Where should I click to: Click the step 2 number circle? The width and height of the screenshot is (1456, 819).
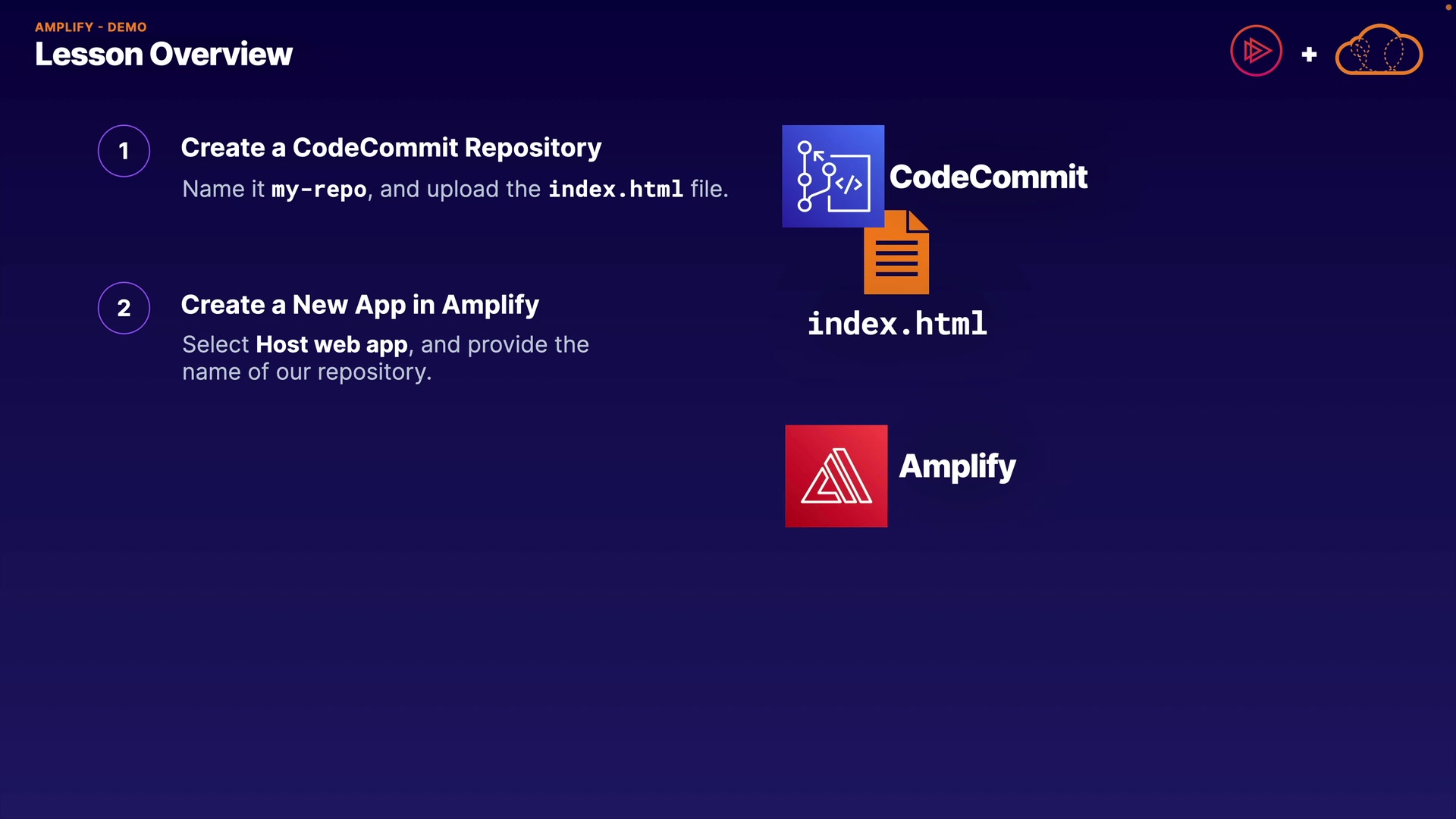pos(124,308)
